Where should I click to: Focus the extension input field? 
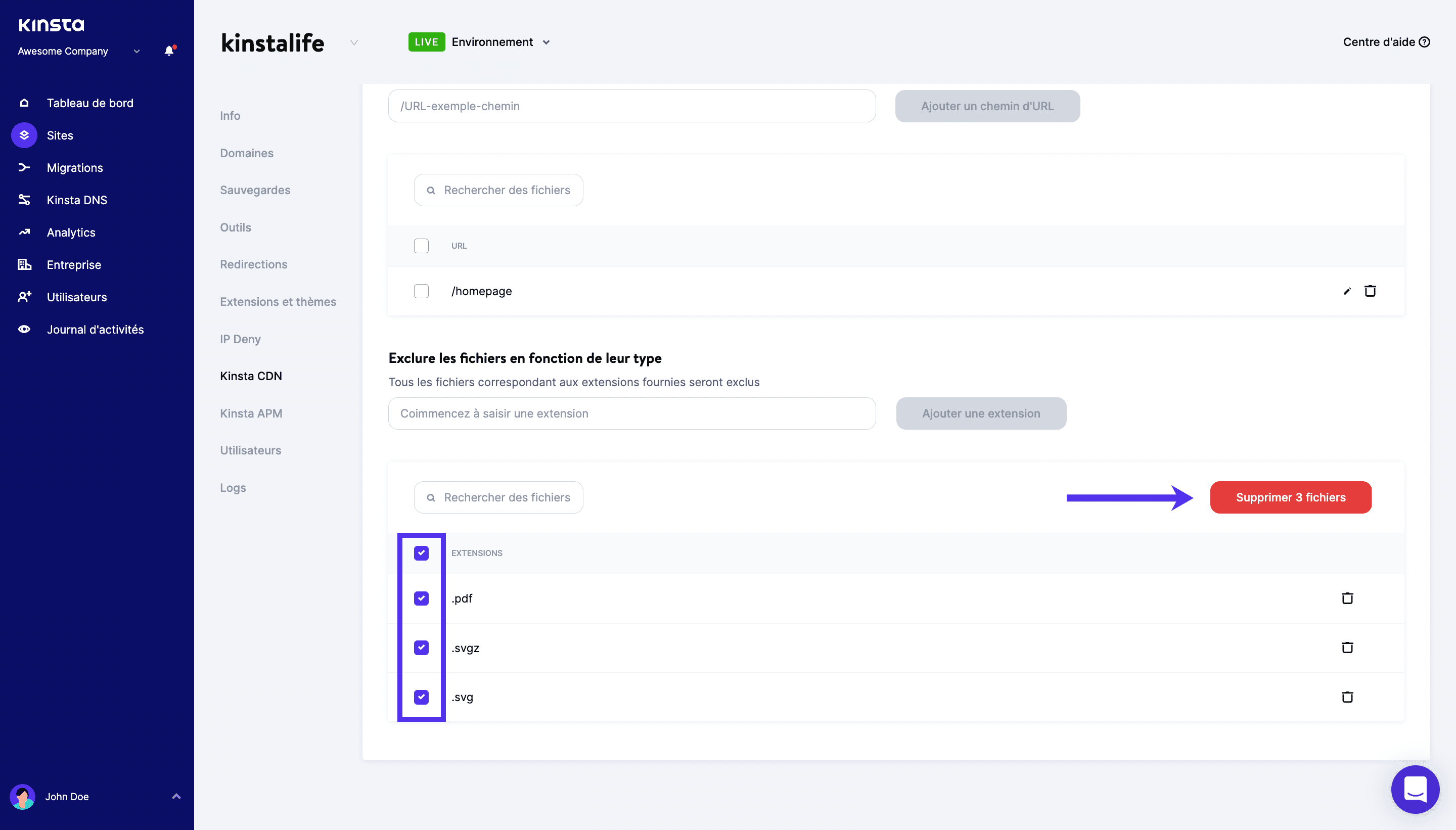tap(631, 413)
